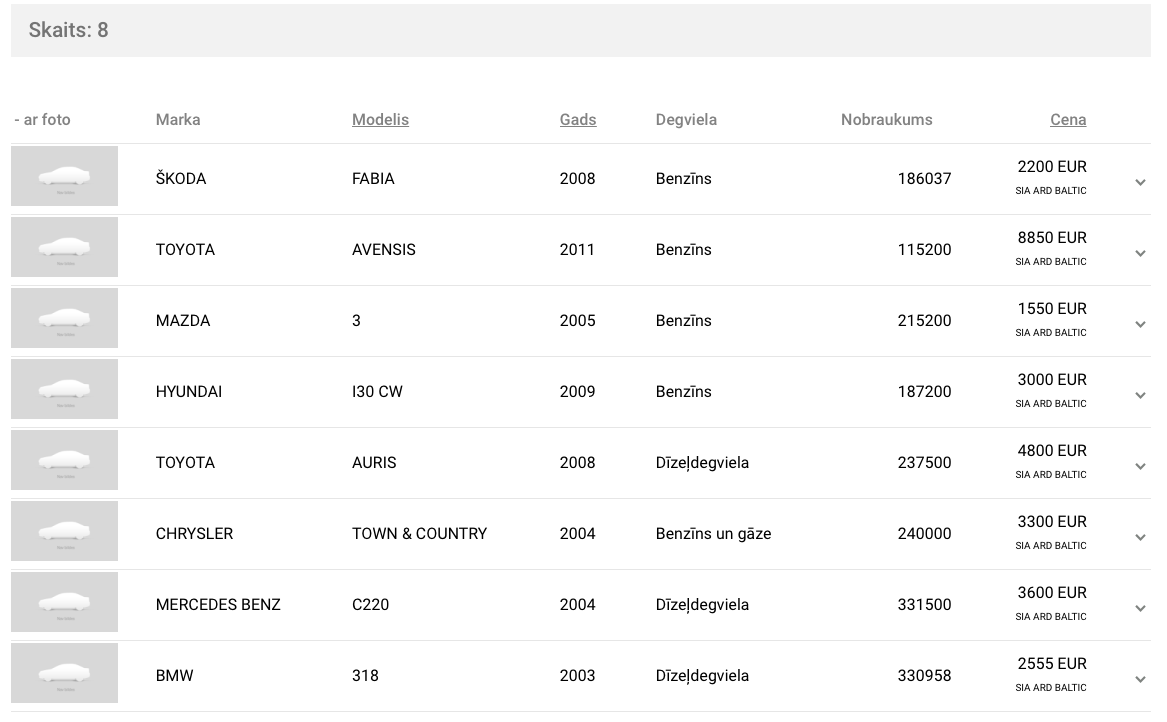Select the MAZDA make cell
Image resolution: width=1167 pixels, height=722 pixels.
coord(183,321)
